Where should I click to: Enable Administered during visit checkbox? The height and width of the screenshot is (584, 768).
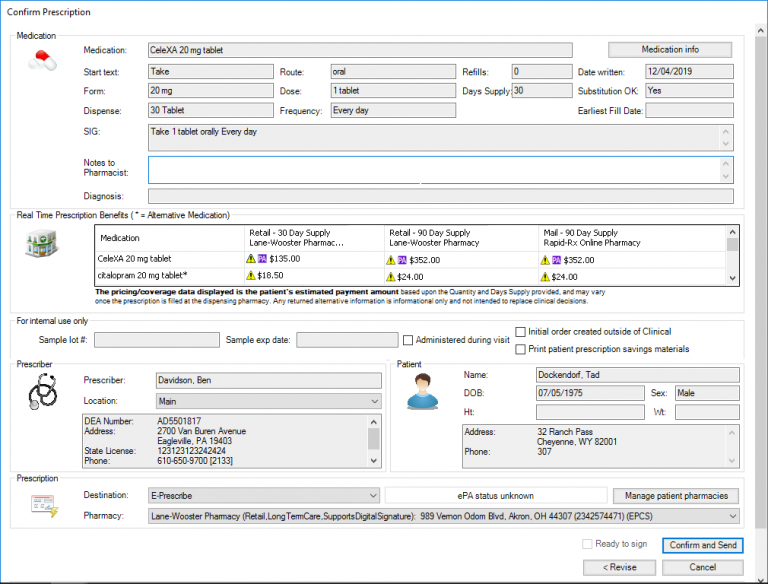(x=408, y=339)
